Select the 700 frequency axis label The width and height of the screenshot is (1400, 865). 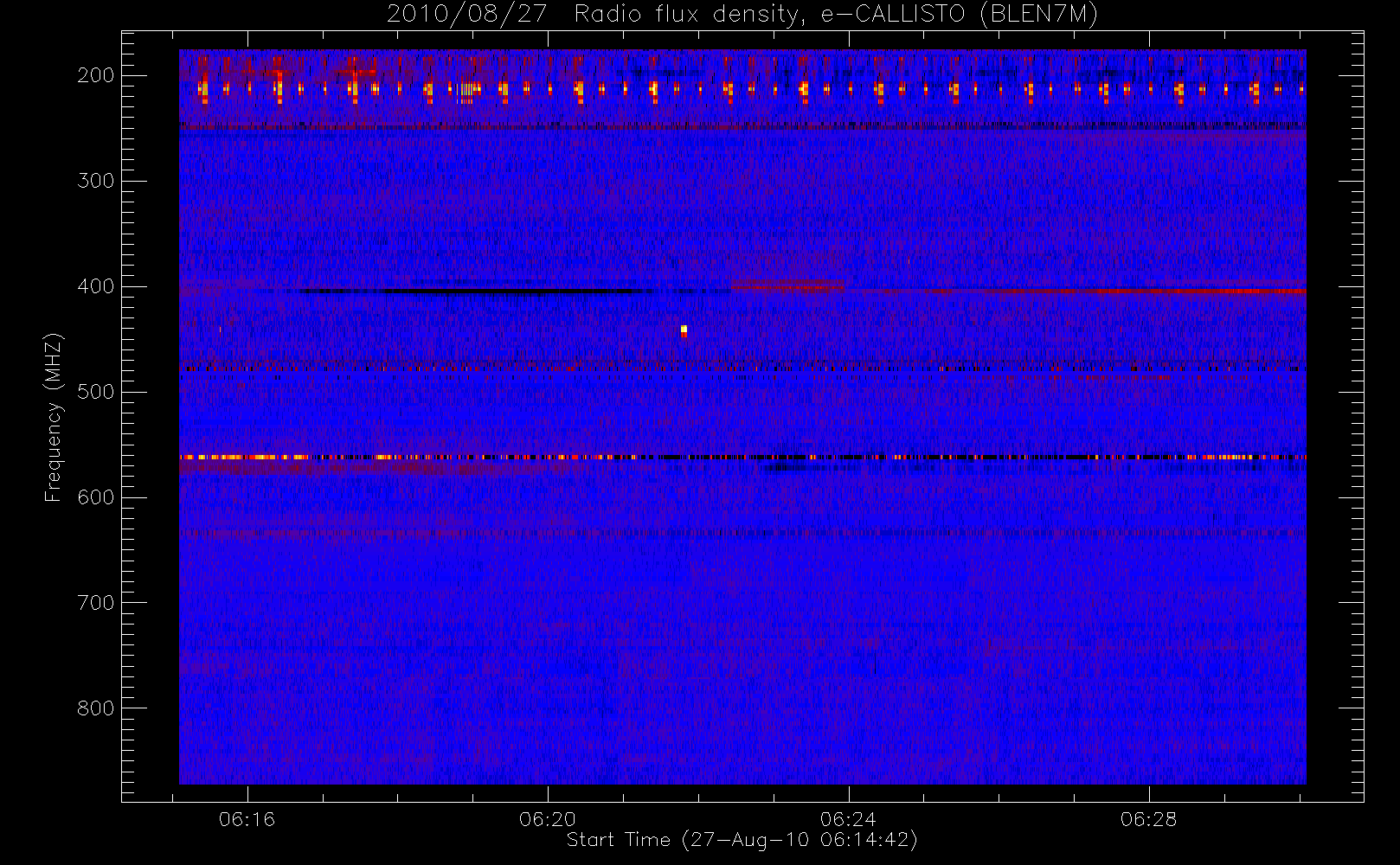point(95,603)
